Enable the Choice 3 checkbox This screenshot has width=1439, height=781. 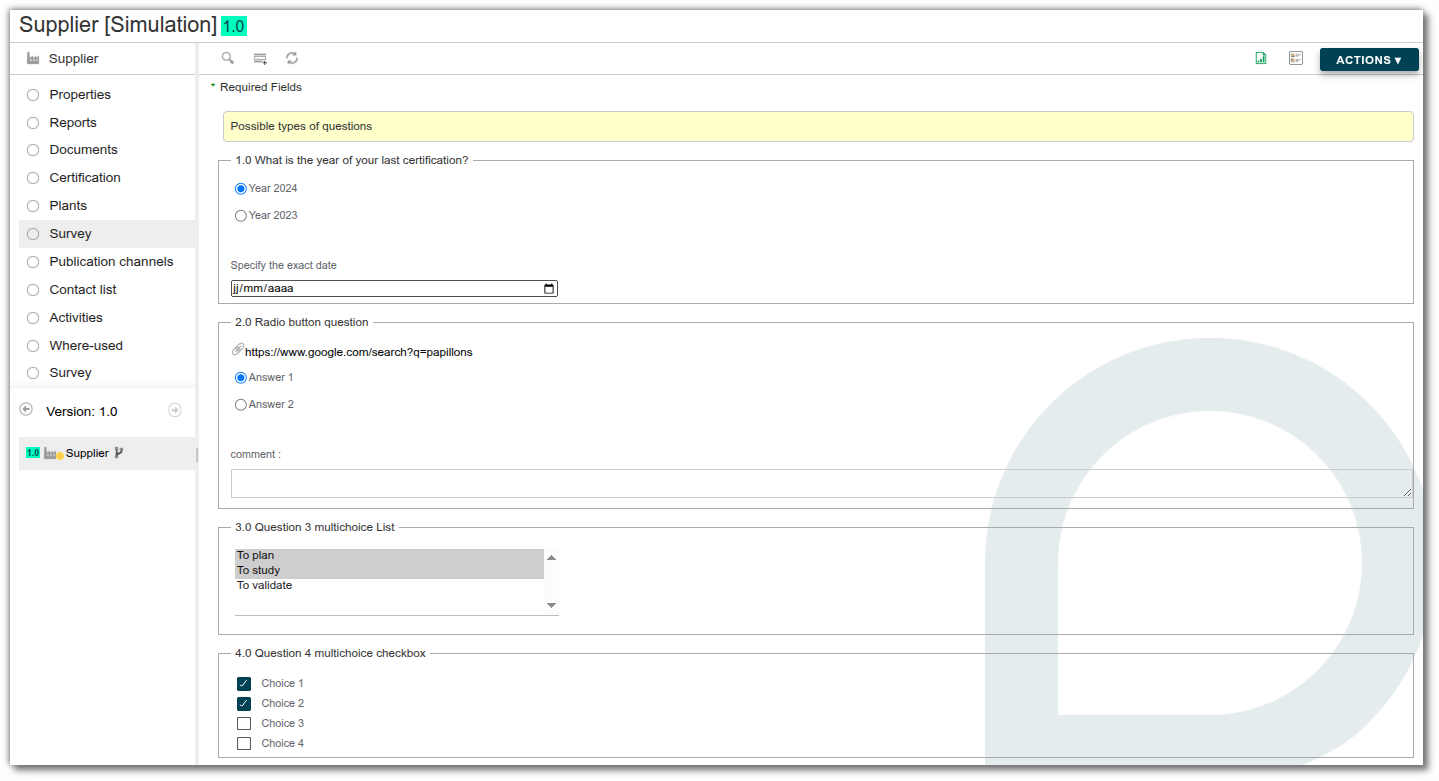244,723
